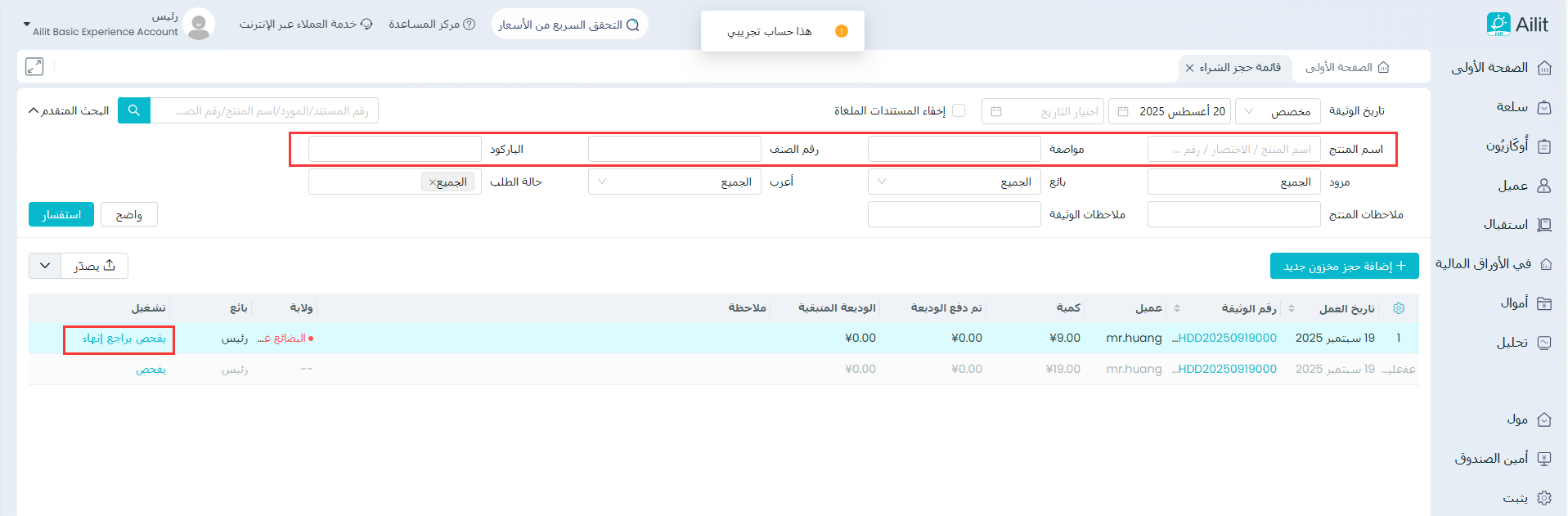Expand the export options arrow
The image size is (1568, 516).
click(45, 266)
